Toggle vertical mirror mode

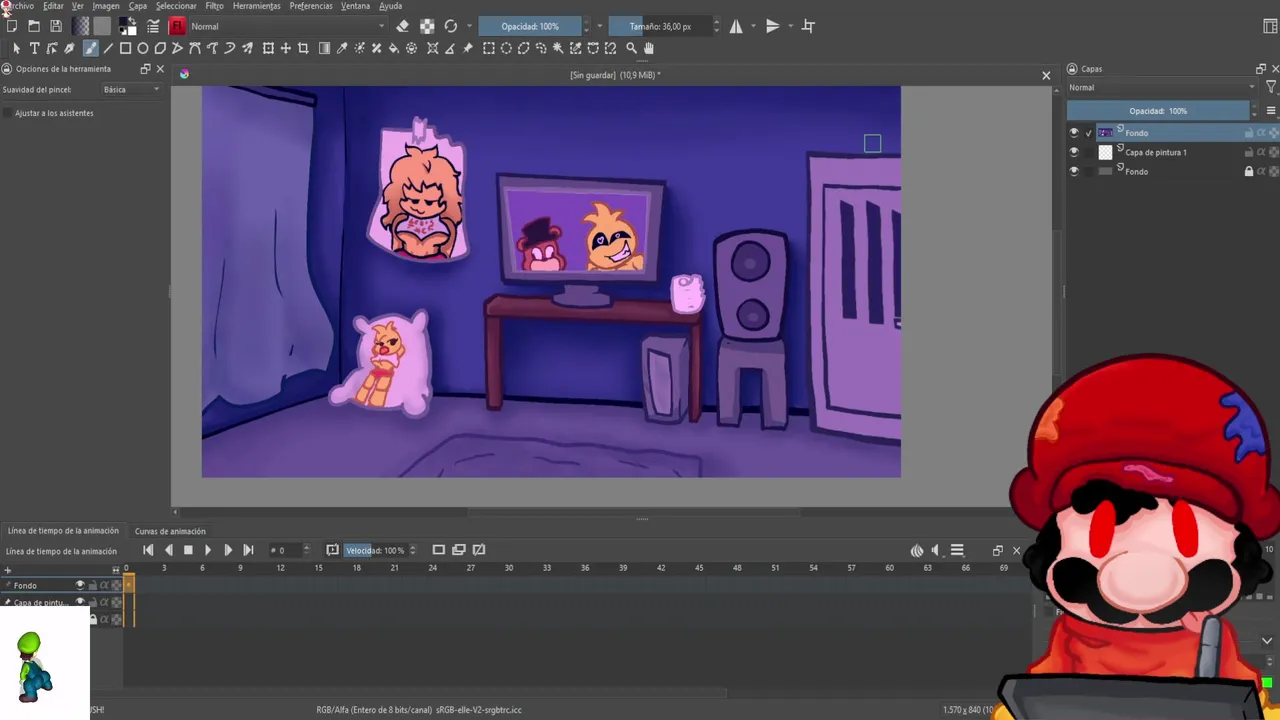(x=772, y=26)
